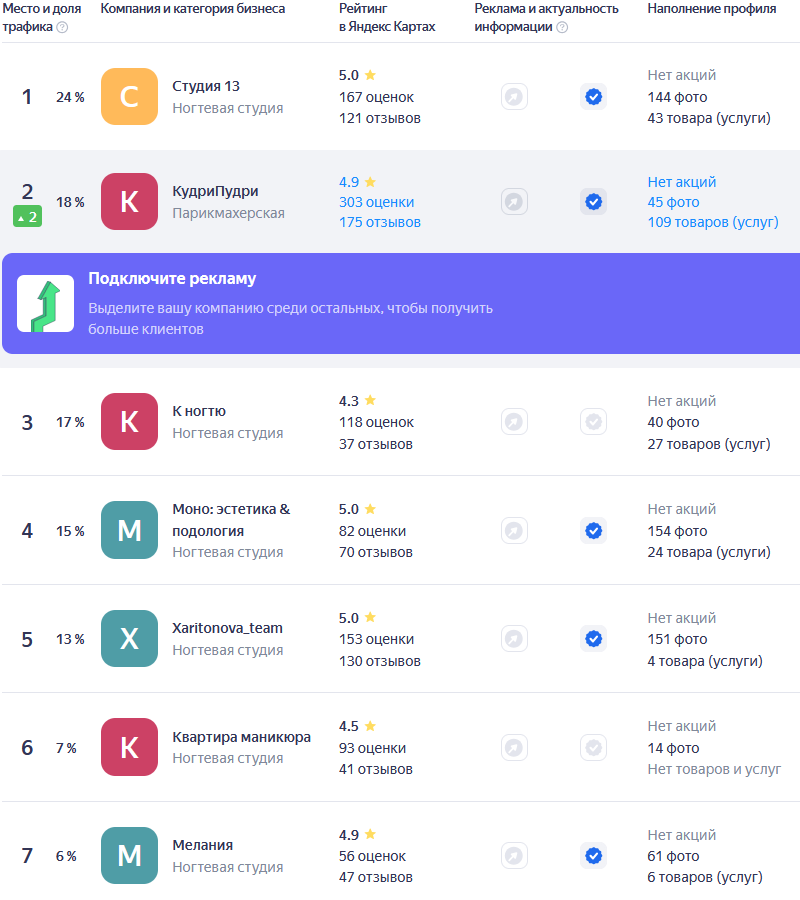Screen dimensions: 800x900
Task: Click the grey verification badge for Квартира маникюра
Action: [x=593, y=747]
